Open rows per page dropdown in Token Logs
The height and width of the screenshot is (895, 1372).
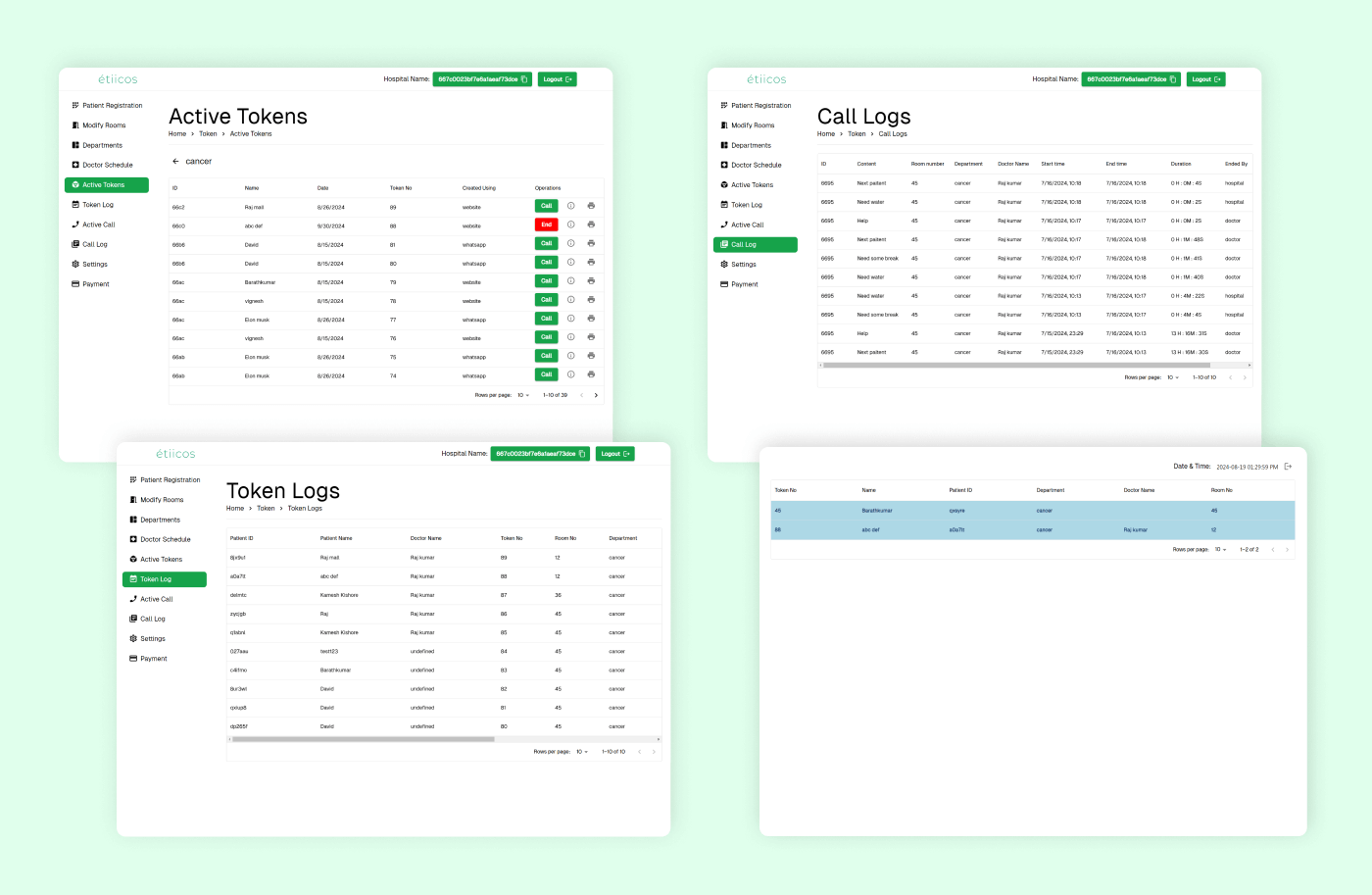[582, 752]
